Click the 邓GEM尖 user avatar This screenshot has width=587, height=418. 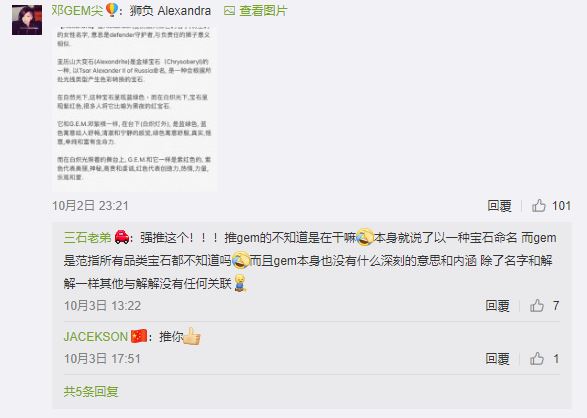27,20
